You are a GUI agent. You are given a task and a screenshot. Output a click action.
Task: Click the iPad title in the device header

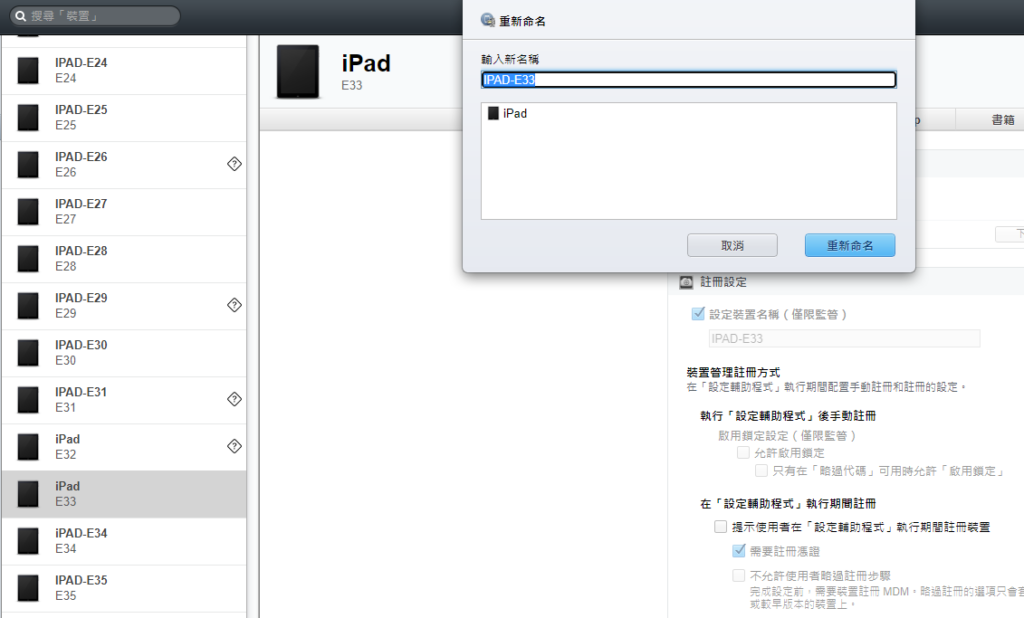pos(366,63)
